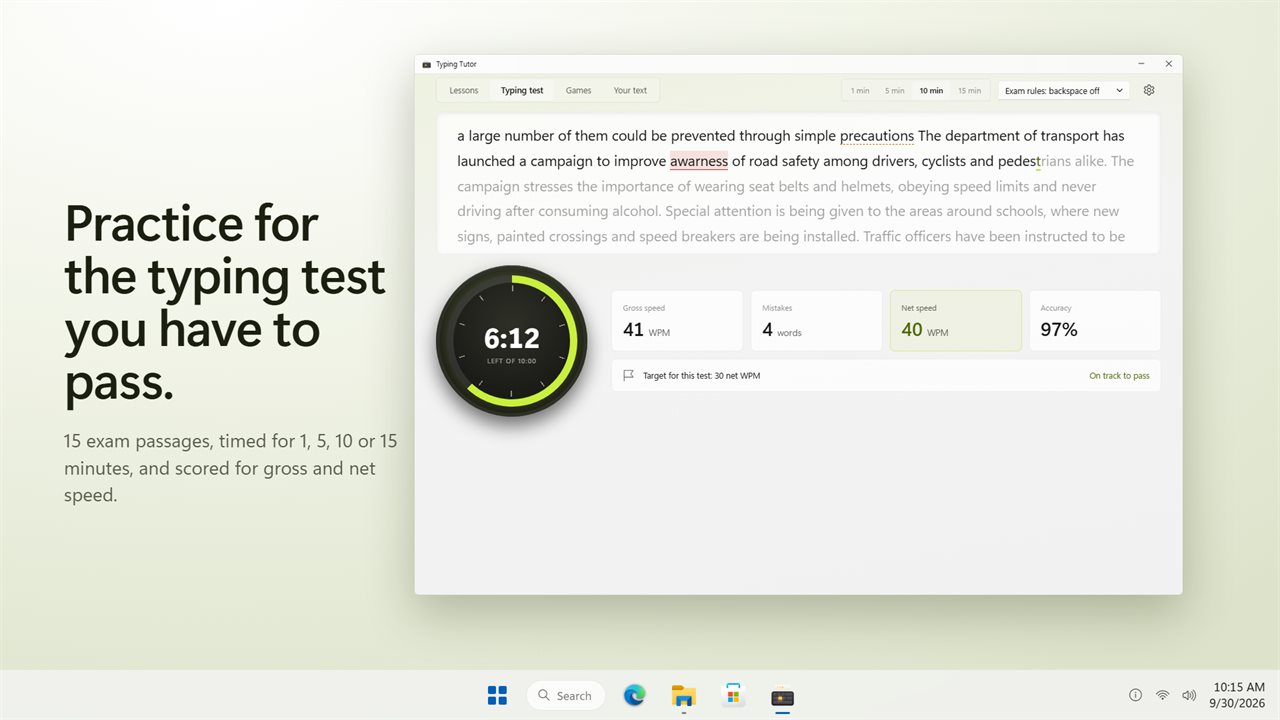The height and width of the screenshot is (720, 1280).
Task: Click the underlined word "precautions" in the passage
Action: (x=877, y=136)
